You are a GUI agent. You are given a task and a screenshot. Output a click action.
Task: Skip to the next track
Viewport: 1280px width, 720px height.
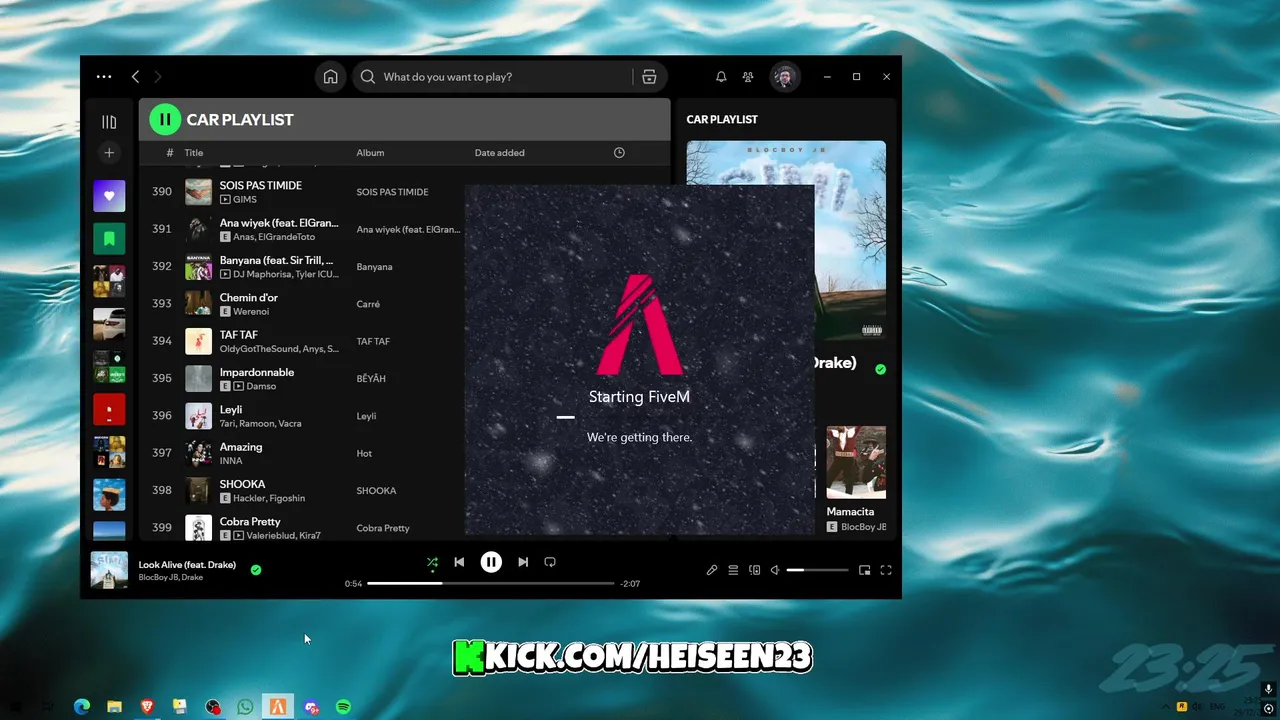[523, 562]
